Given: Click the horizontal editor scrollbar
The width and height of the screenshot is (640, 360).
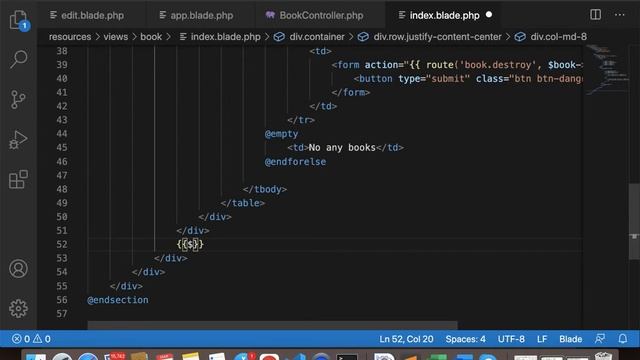Looking at the screenshot, I should click(x=273, y=325).
